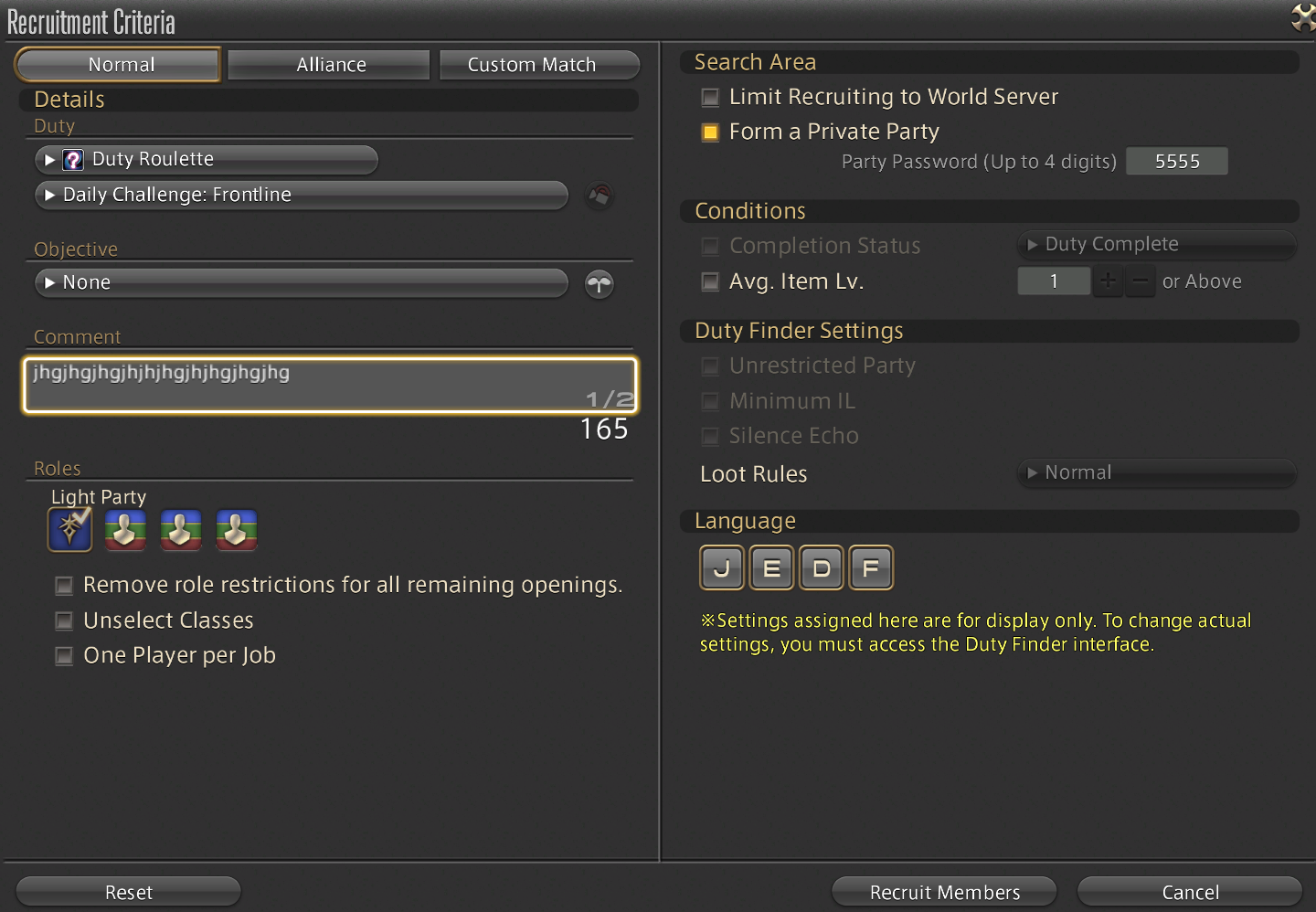
Task: Click the second Light Party role slot icon
Action: click(x=125, y=530)
